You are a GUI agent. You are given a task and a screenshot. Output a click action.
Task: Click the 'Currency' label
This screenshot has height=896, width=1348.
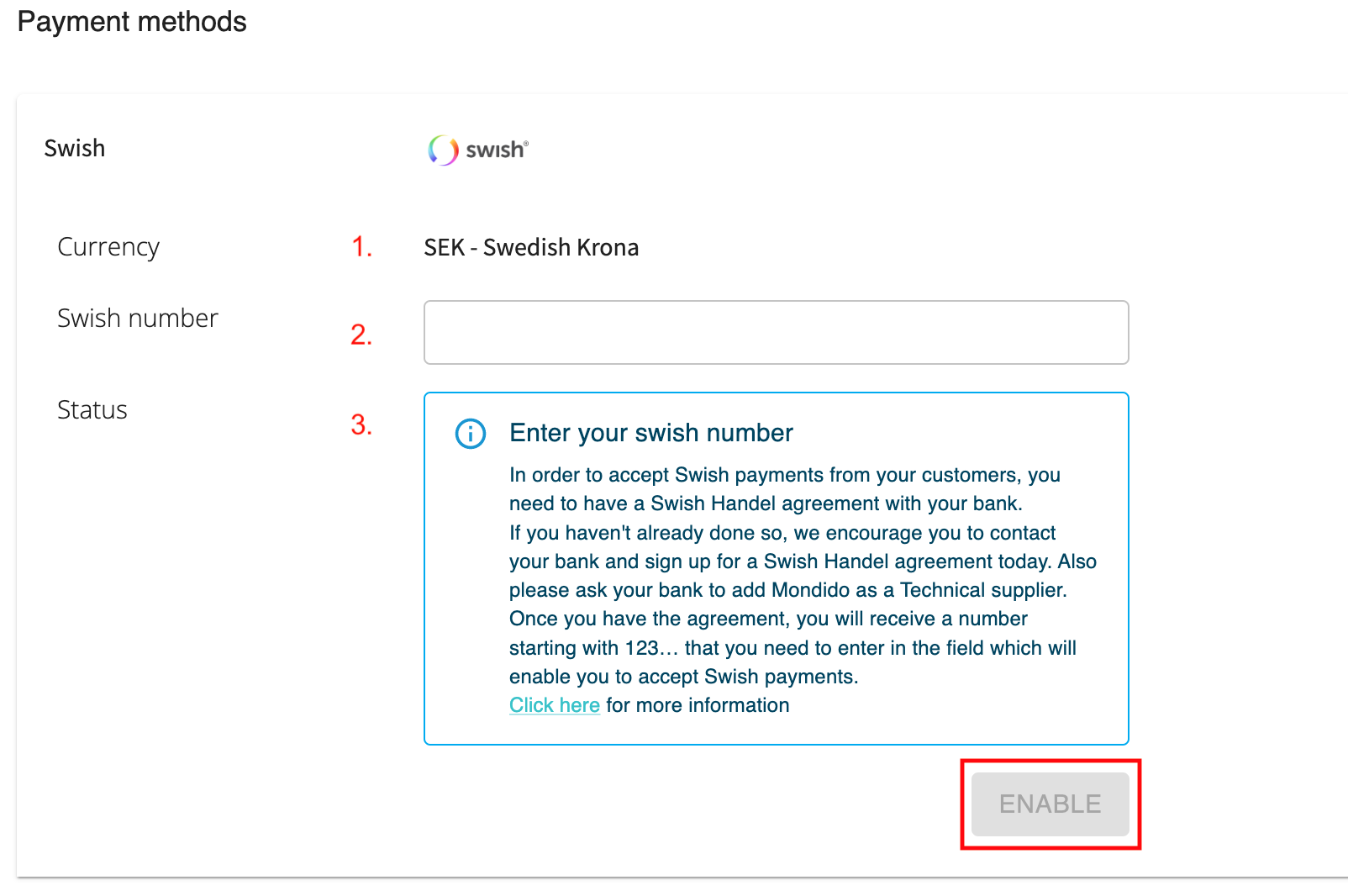point(108,247)
